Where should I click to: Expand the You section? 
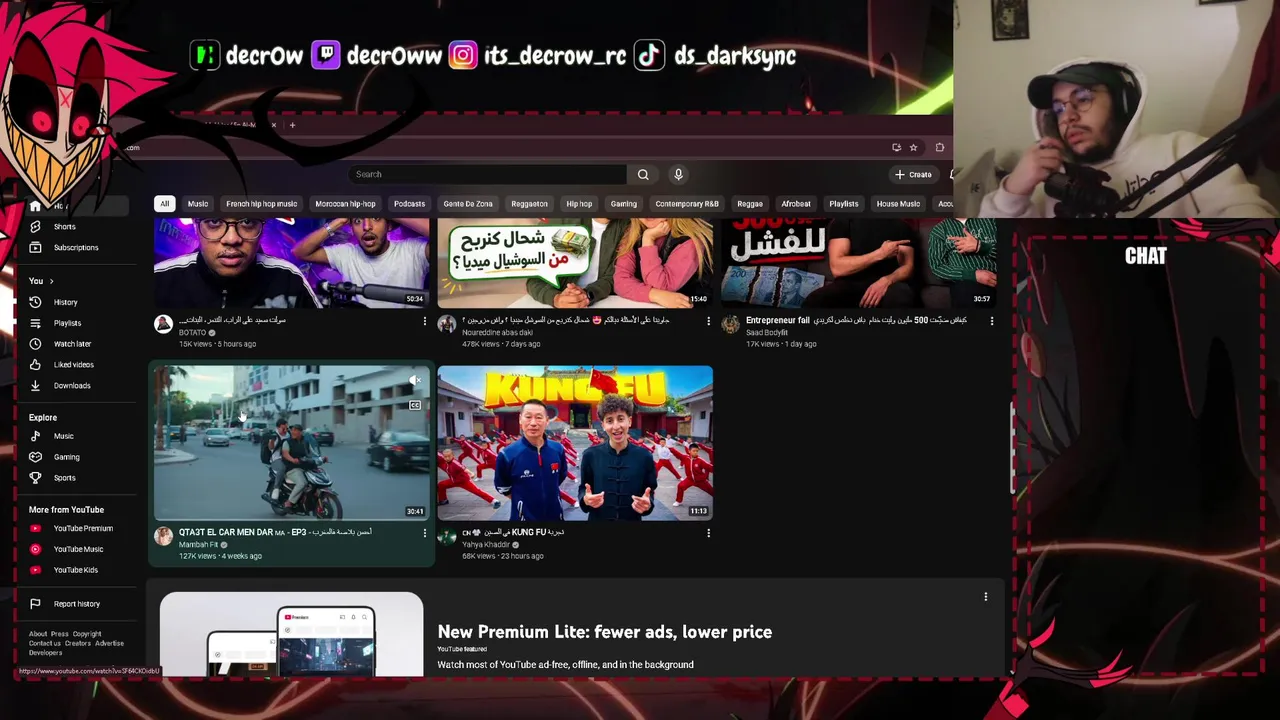pyautogui.click(x=41, y=281)
